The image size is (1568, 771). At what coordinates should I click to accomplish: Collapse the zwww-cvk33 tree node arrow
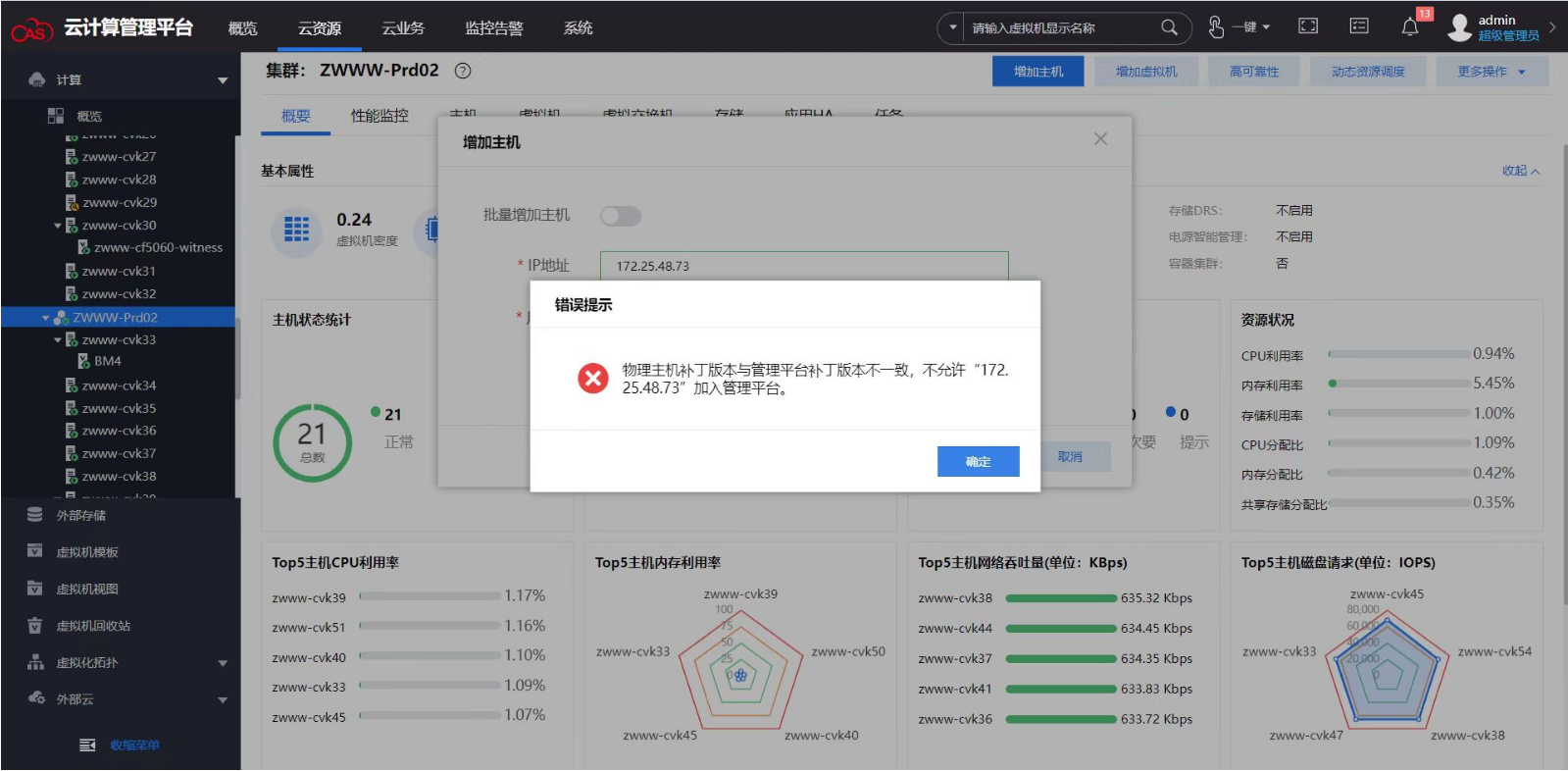(x=58, y=340)
